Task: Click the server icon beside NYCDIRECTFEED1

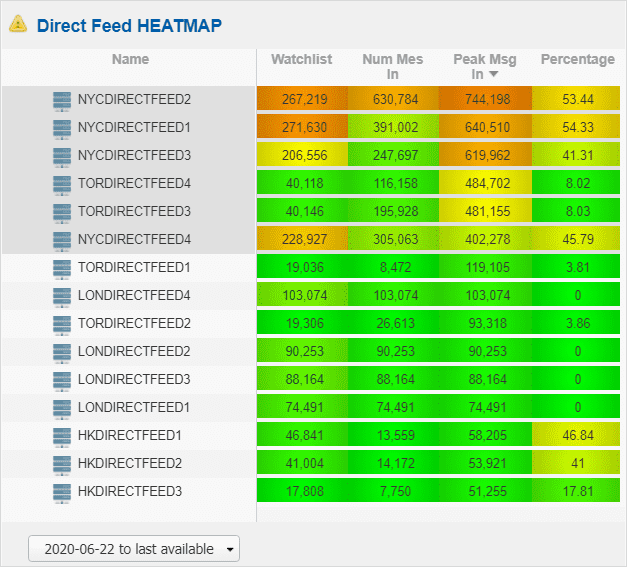Action: click(62, 128)
